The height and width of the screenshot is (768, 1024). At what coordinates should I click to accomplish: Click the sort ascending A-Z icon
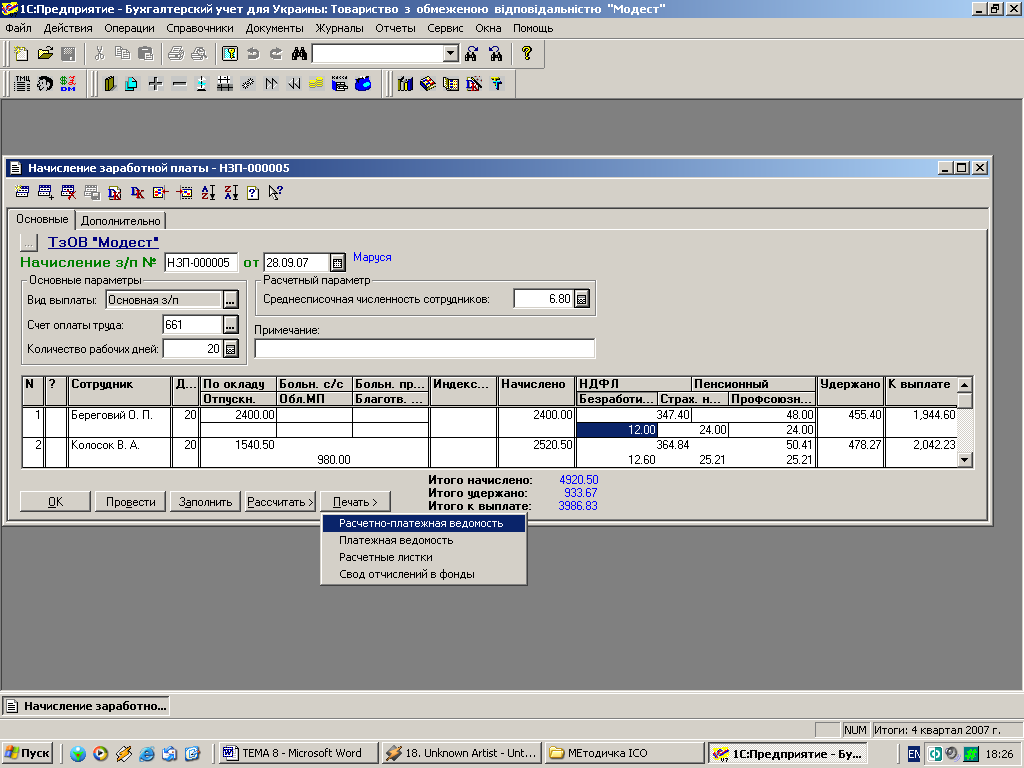click(x=208, y=192)
